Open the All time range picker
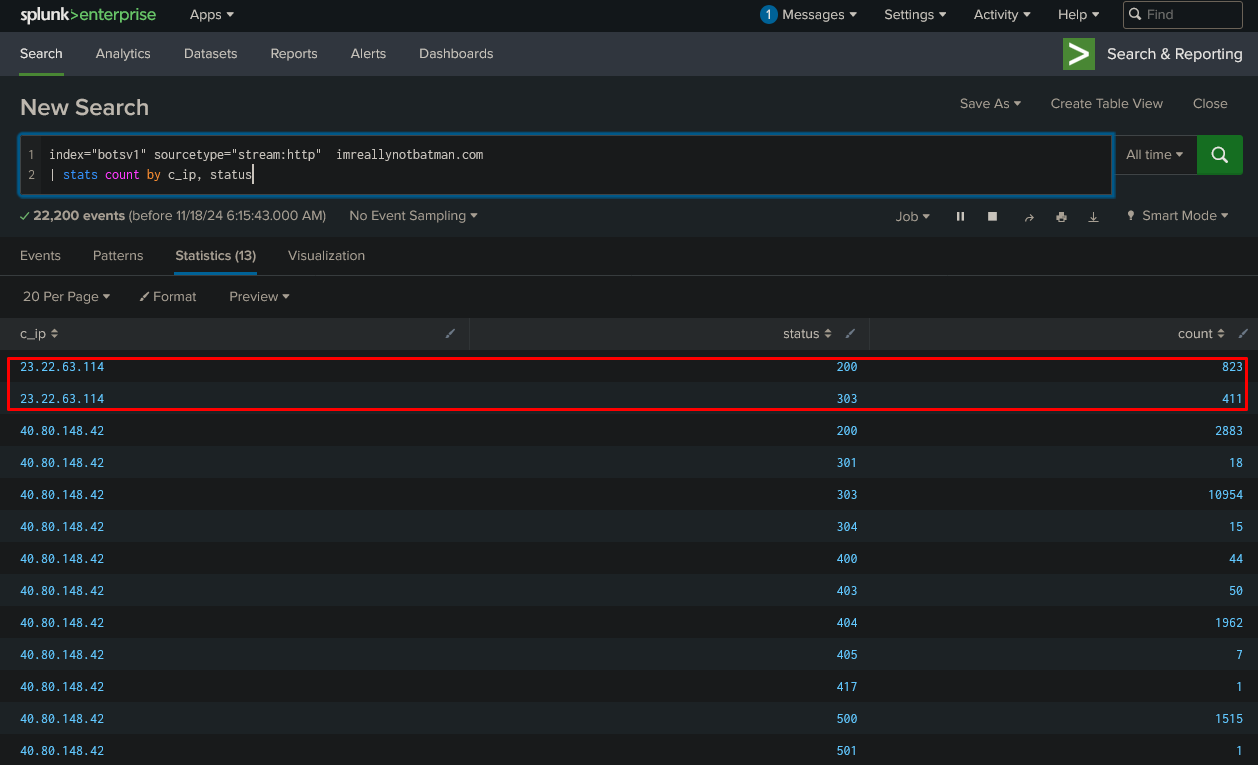 point(1154,155)
